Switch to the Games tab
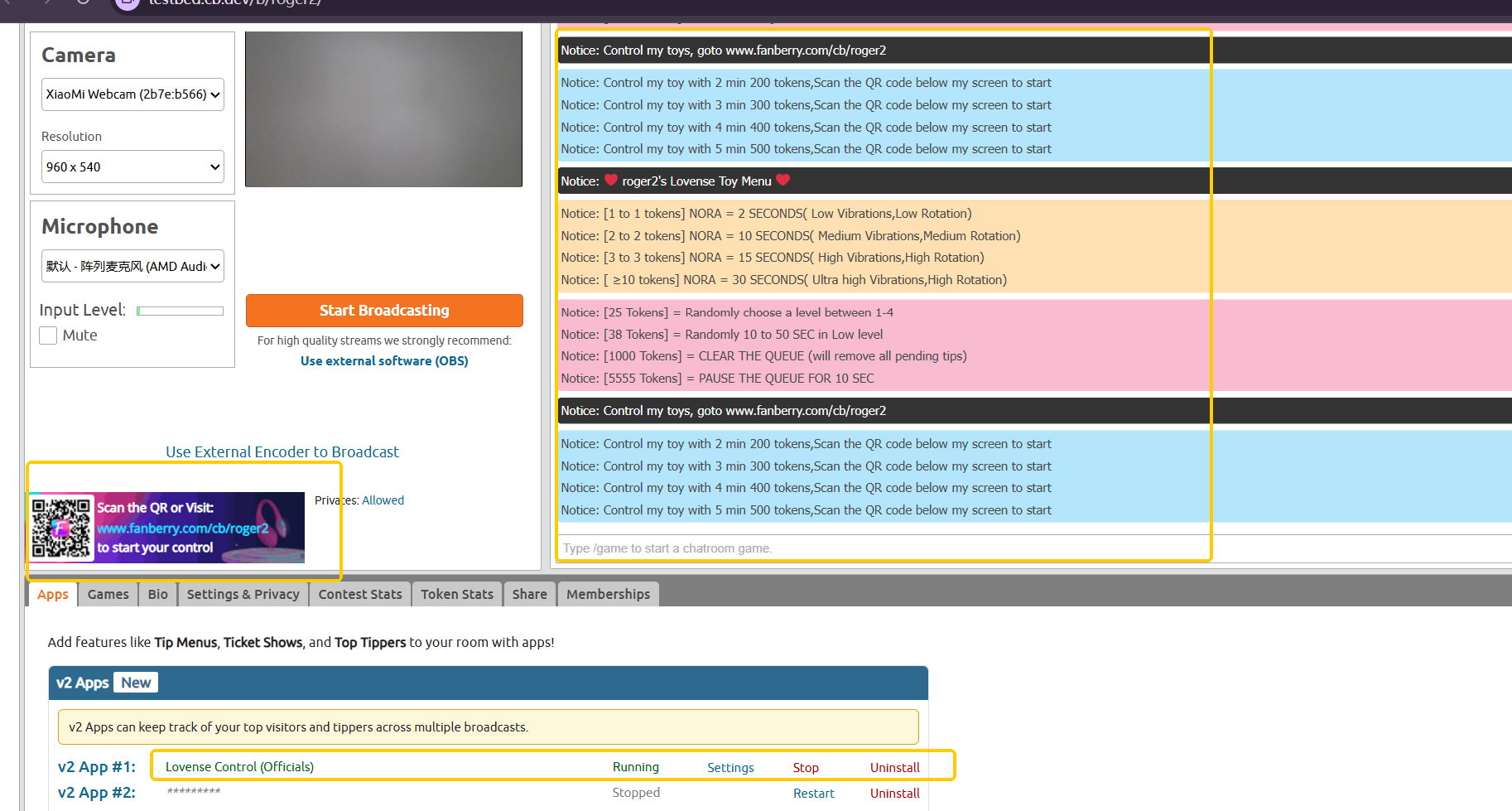The width and height of the screenshot is (1512, 811). coord(108,594)
